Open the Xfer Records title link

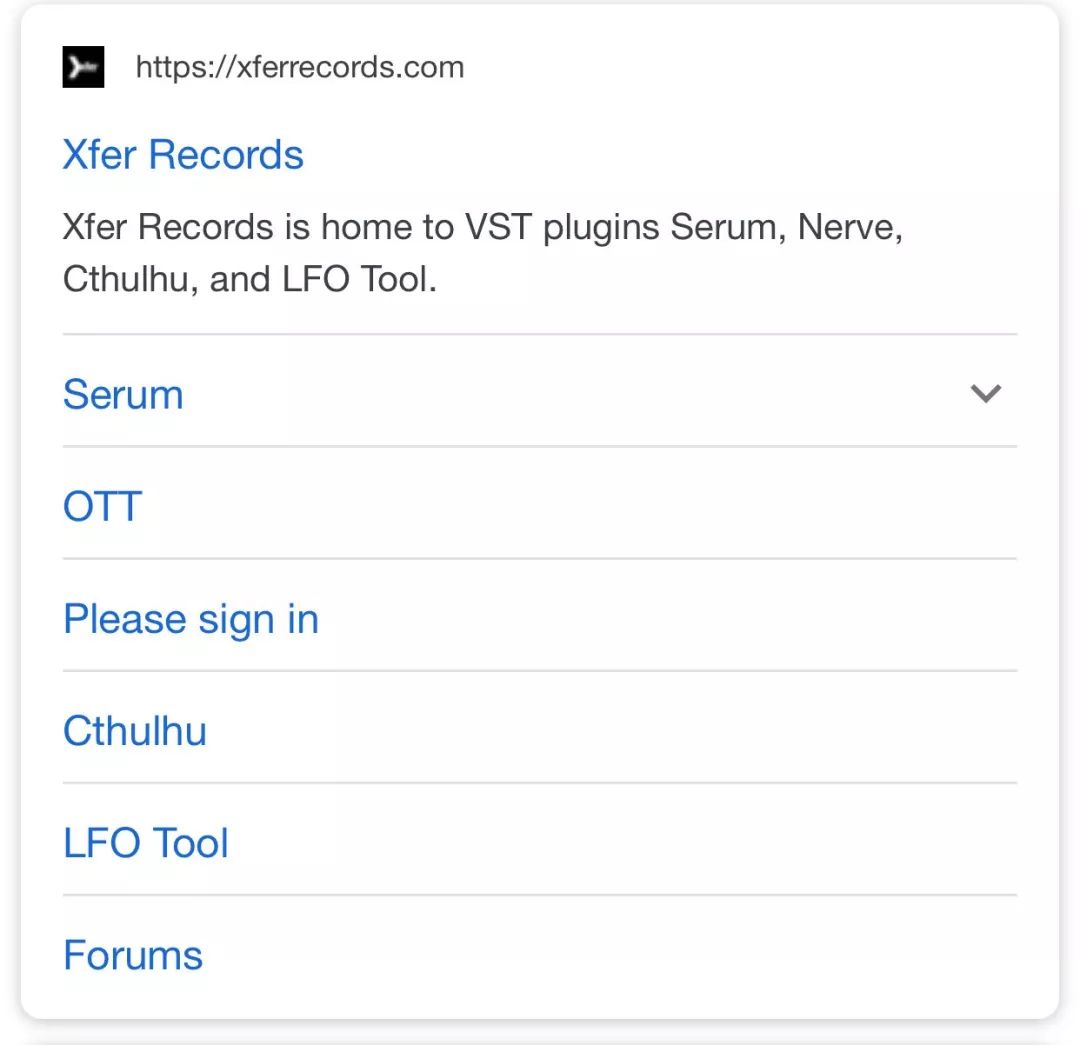pos(183,154)
